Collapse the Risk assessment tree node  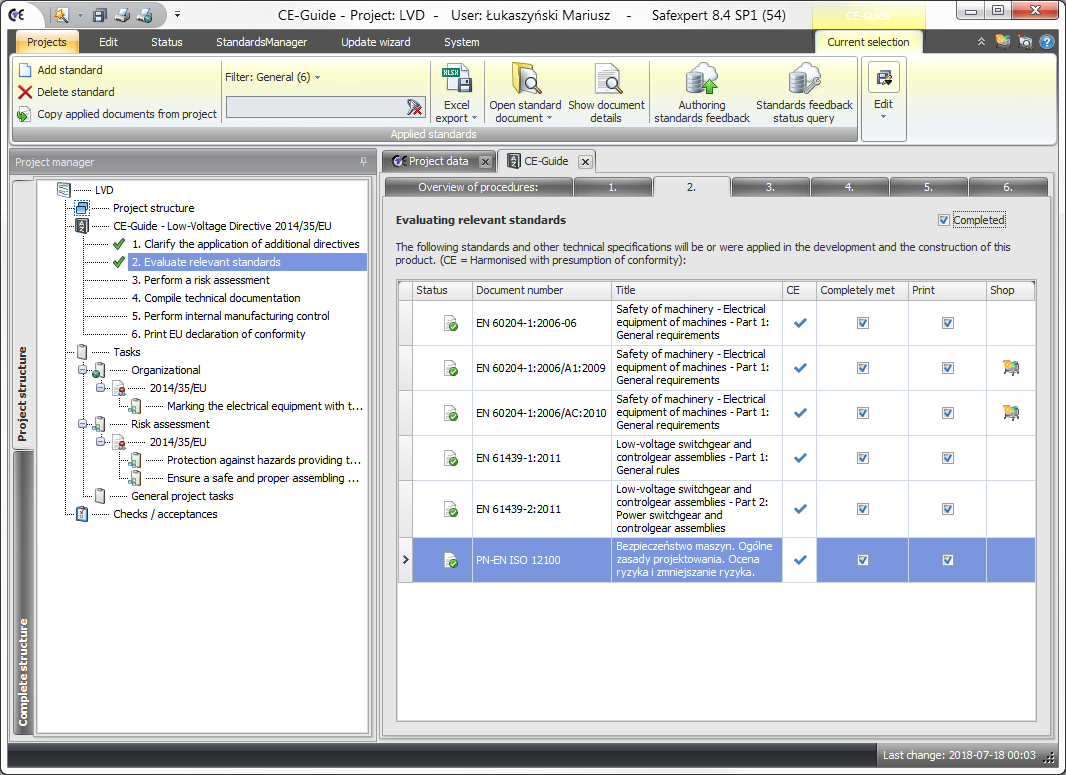click(x=83, y=424)
